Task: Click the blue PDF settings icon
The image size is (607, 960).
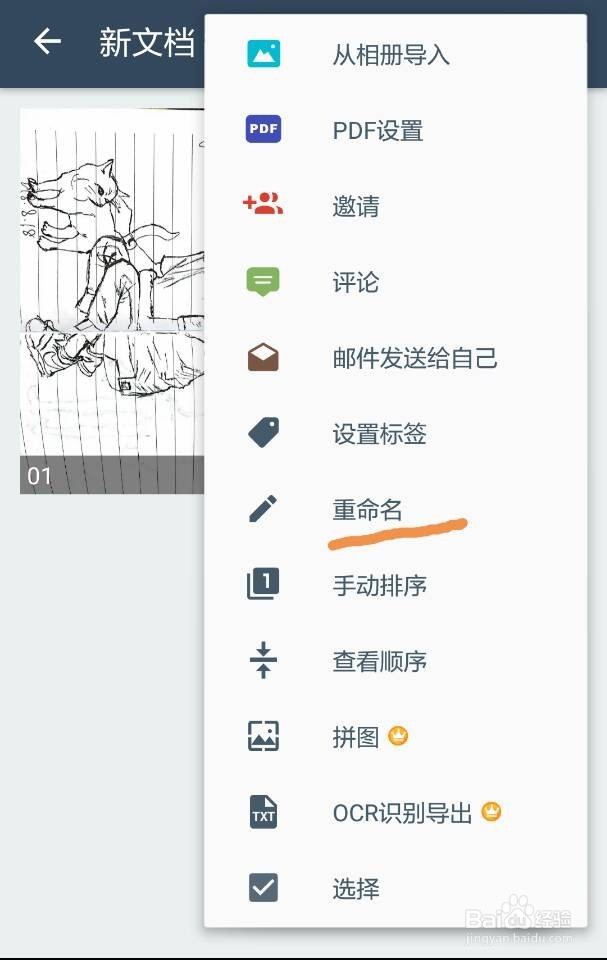Action: (x=263, y=129)
